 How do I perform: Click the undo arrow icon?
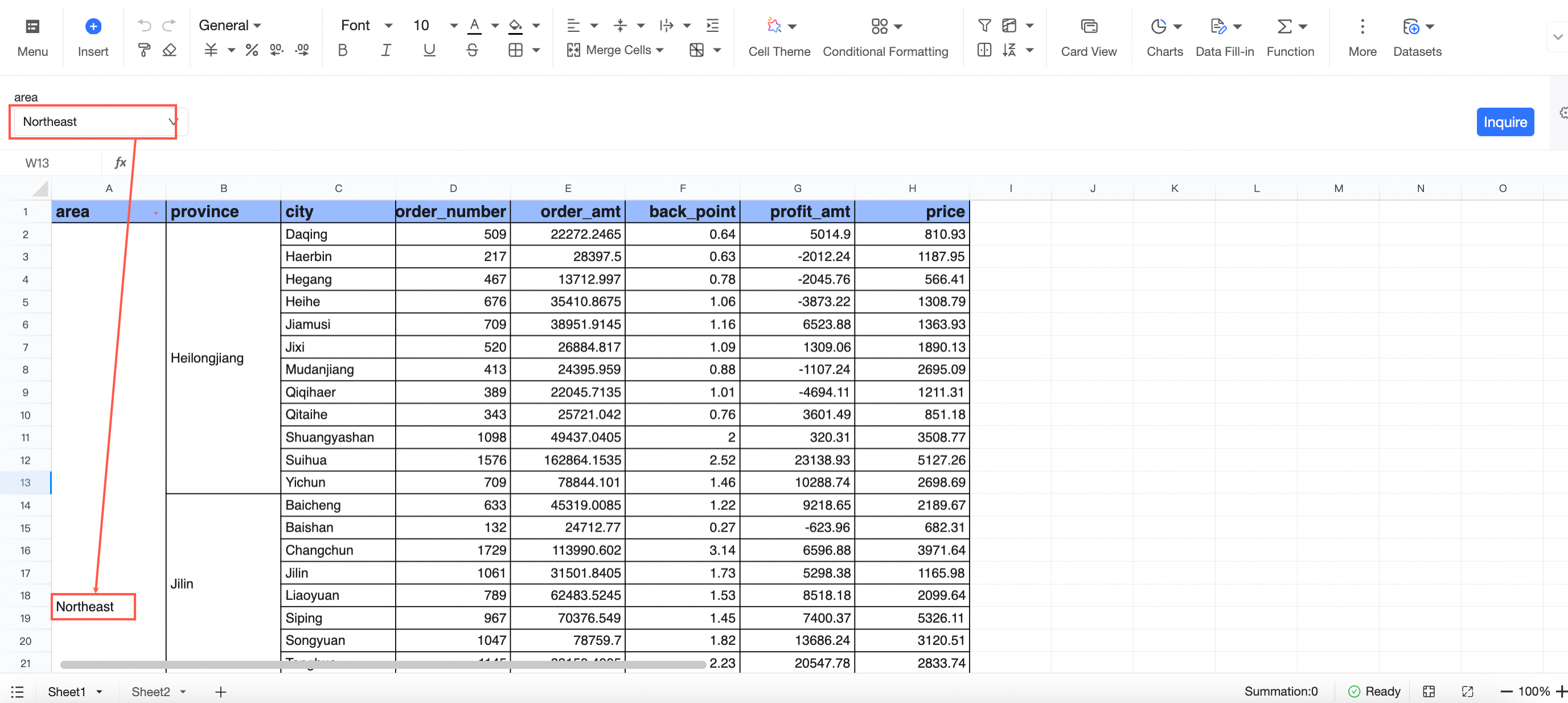(143, 25)
